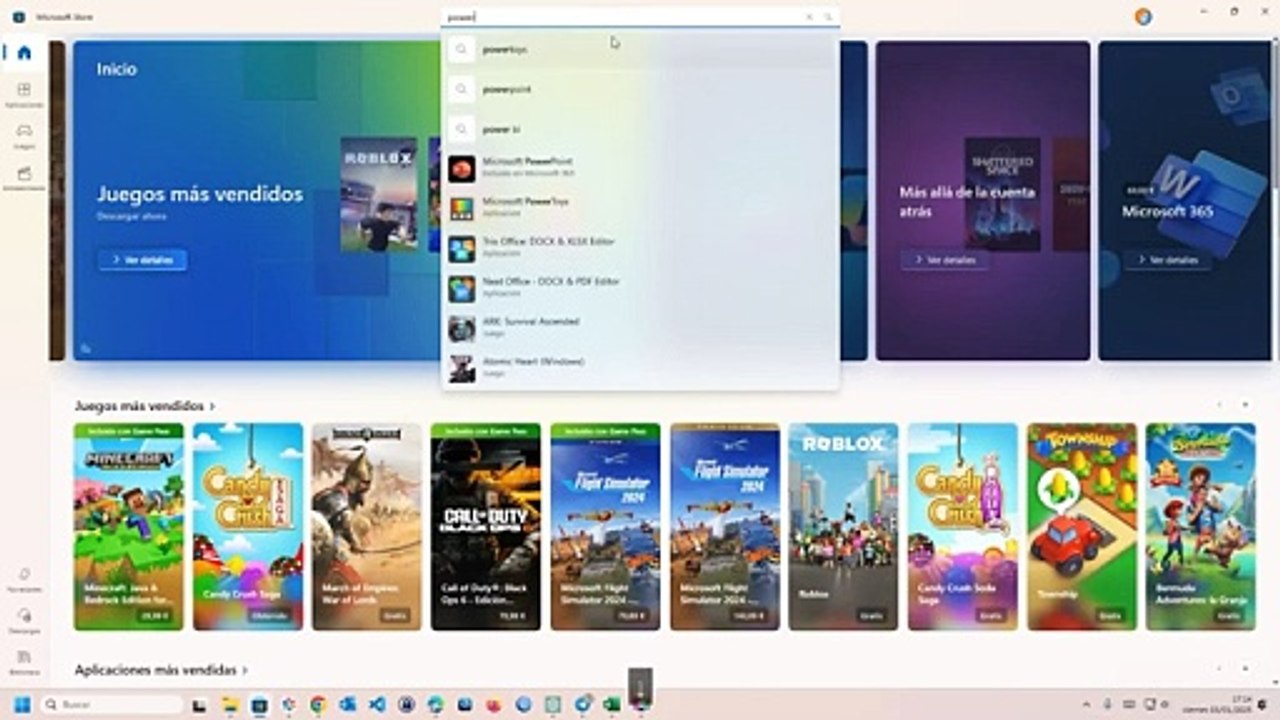Image resolution: width=1280 pixels, height=720 pixels.
Task: Open the Roblox cover in the hero banner
Action: click(379, 194)
